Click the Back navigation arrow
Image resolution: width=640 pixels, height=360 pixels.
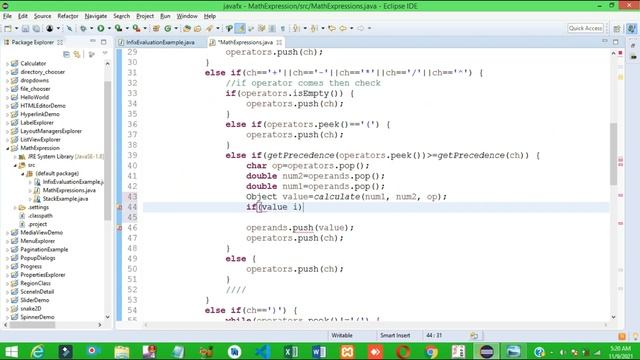click(343, 29)
